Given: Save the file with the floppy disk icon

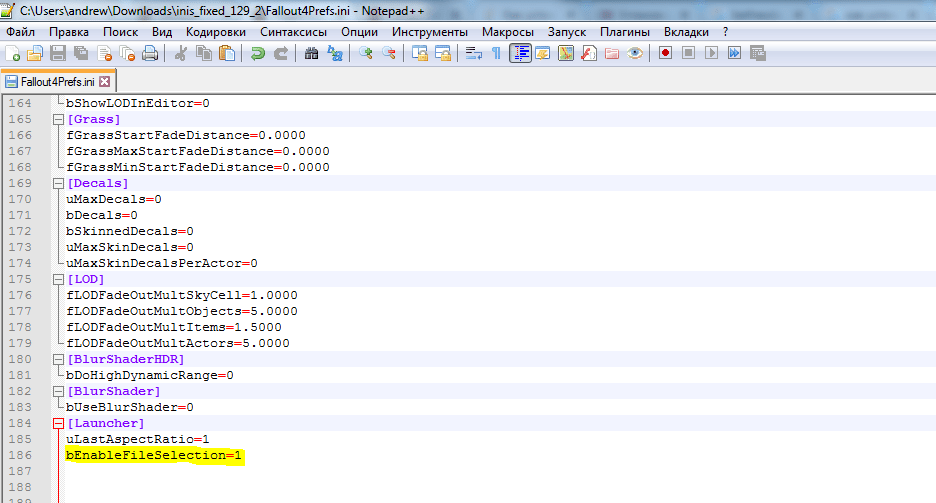Looking at the screenshot, I should coord(58,54).
